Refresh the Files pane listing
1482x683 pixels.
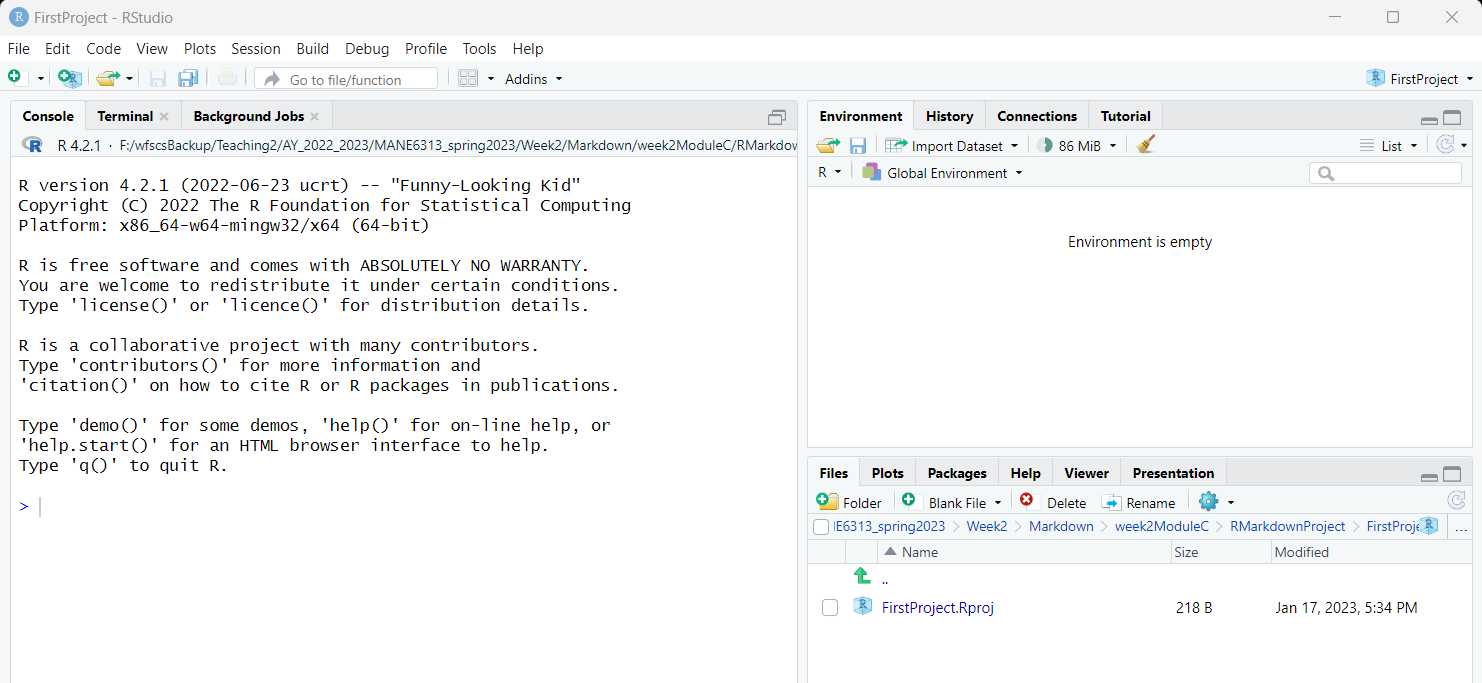[1456, 502]
